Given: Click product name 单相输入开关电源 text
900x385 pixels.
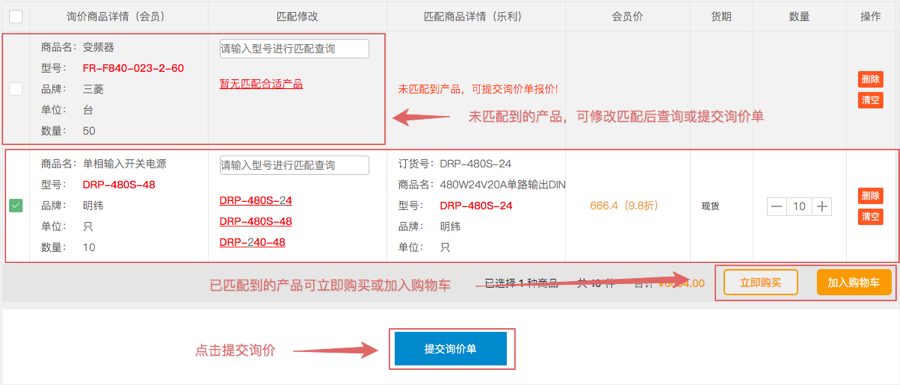Looking at the screenshot, I should [x=125, y=164].
